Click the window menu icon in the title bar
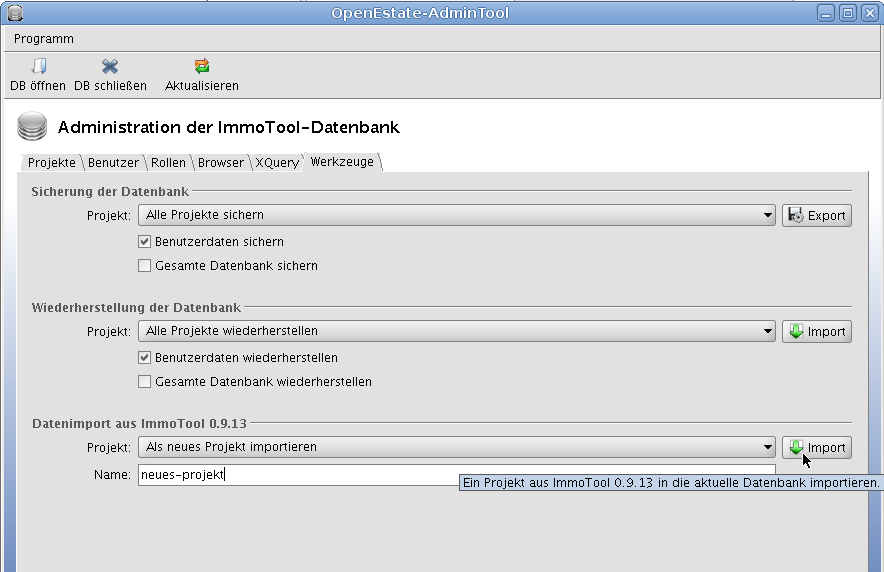 coord(14,13)
